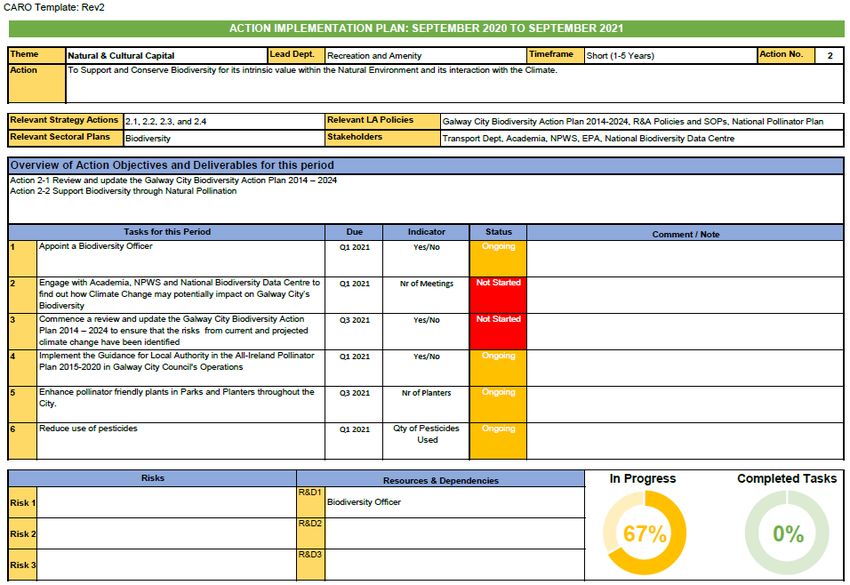Select the 'Natural & Cultural Capital' theme cell
Image resolution: width=850 pixels, height=585 pixels.
[x=166, y=55]
